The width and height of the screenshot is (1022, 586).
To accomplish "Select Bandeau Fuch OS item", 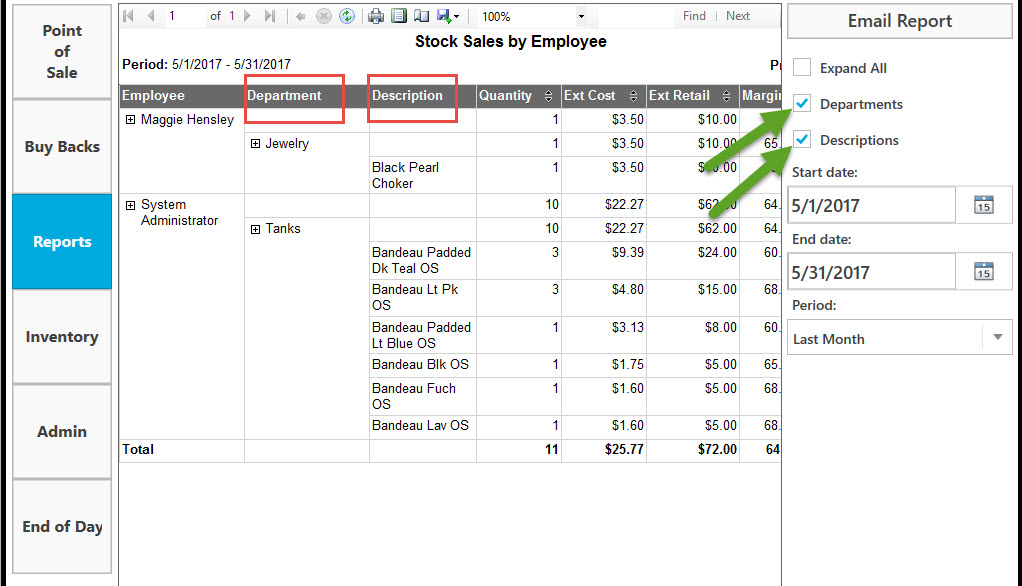I will tap(414, 396).
